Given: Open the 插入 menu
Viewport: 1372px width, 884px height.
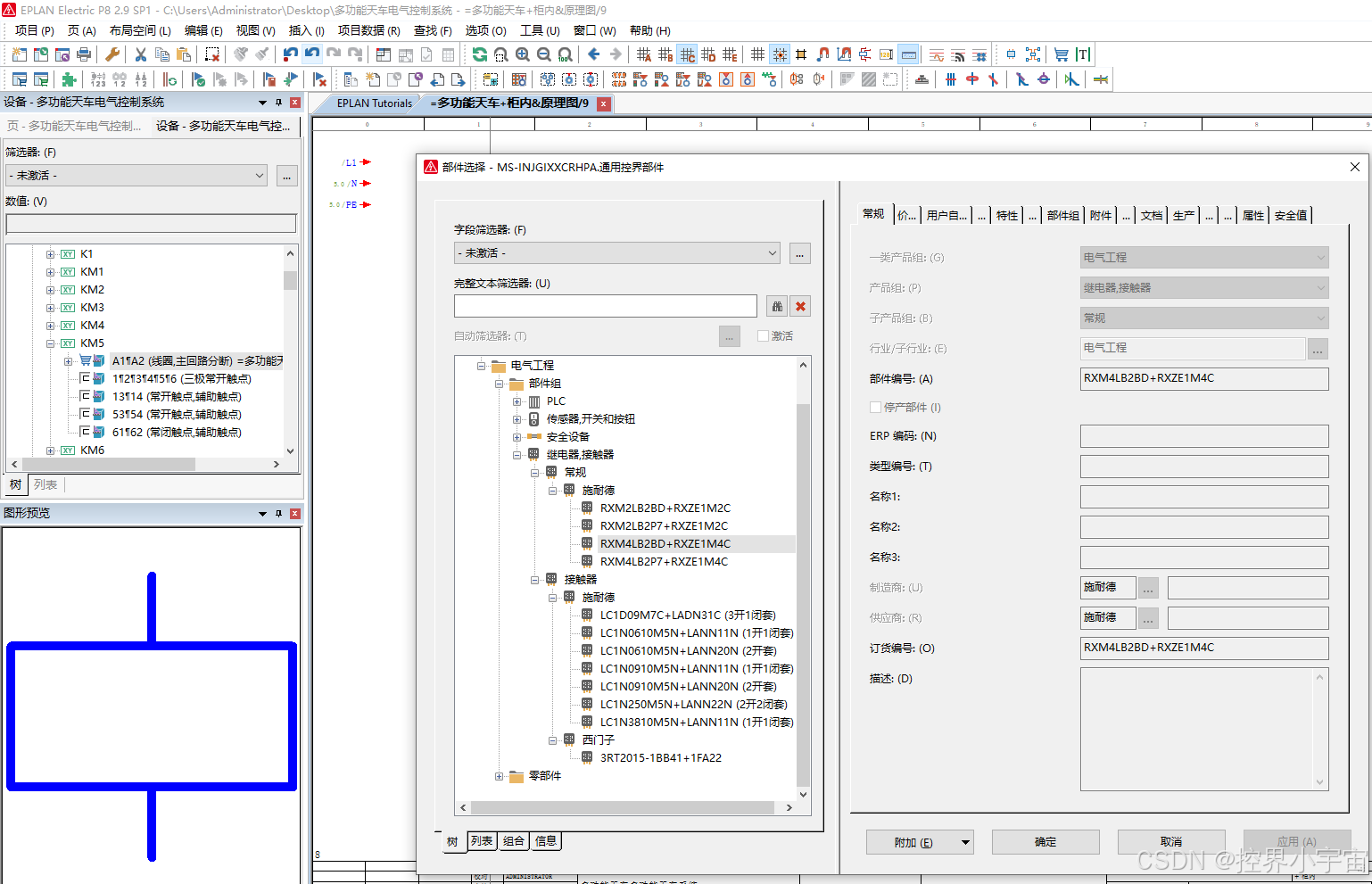Looking at the screenshot, I should click(306, 30).
